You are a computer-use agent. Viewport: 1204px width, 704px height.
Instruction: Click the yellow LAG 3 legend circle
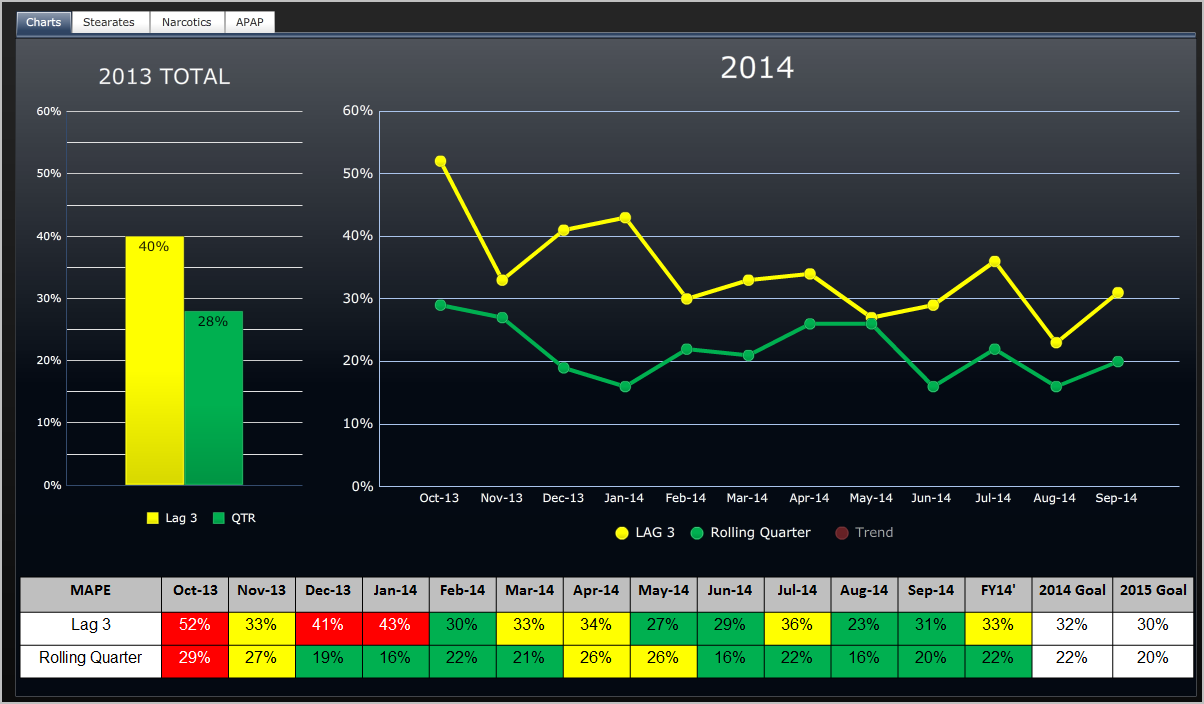point(620,533)
